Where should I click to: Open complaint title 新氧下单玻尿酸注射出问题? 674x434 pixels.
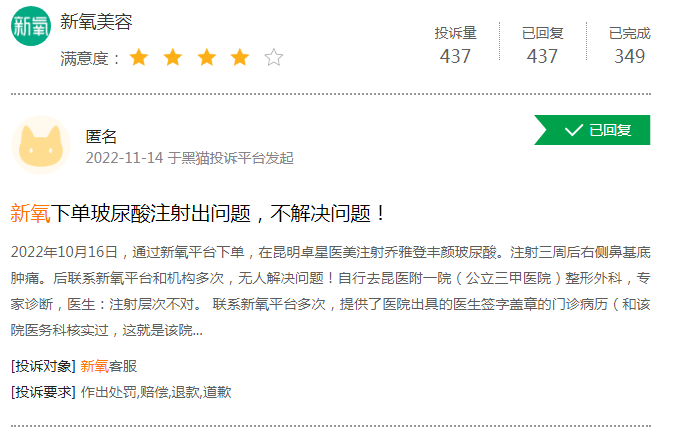[x=199, y=213]
